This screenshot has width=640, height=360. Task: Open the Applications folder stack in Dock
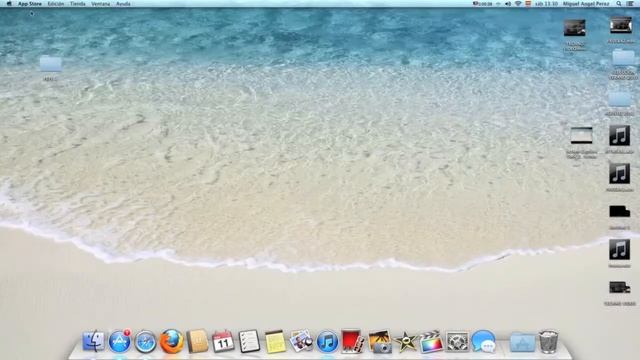click(x=522, y=342)
